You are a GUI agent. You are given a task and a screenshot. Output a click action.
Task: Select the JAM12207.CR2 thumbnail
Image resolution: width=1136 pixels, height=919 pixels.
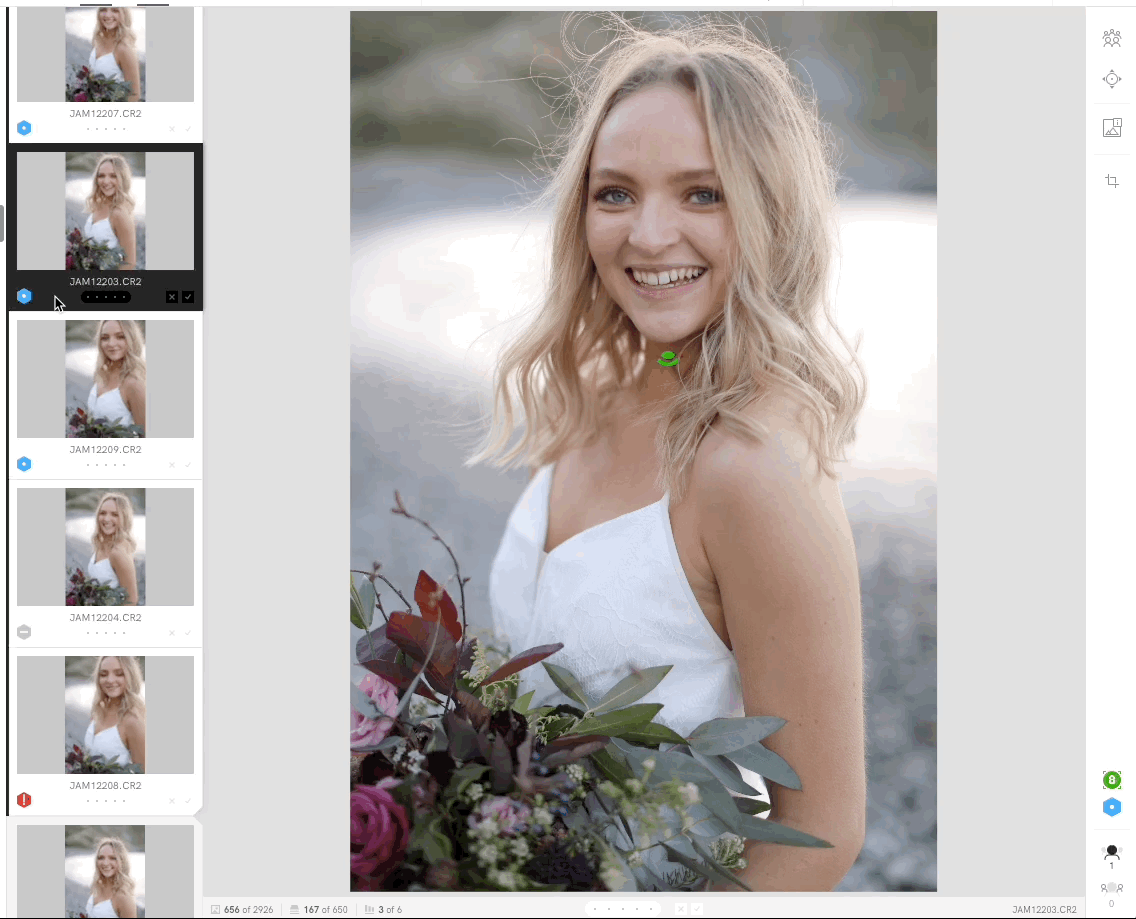pos(106,54)
